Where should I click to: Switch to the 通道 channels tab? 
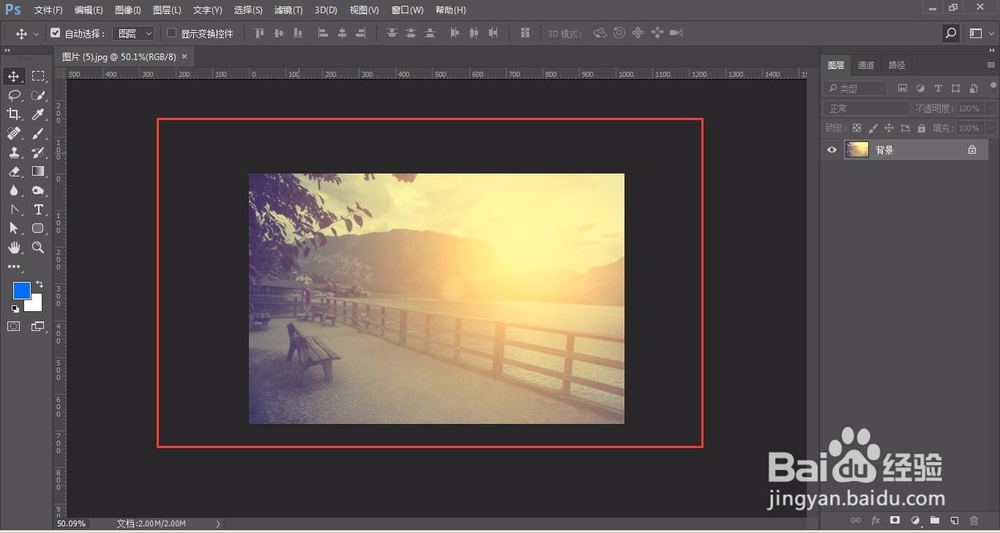pyautogui.click(x=866, y=65)
